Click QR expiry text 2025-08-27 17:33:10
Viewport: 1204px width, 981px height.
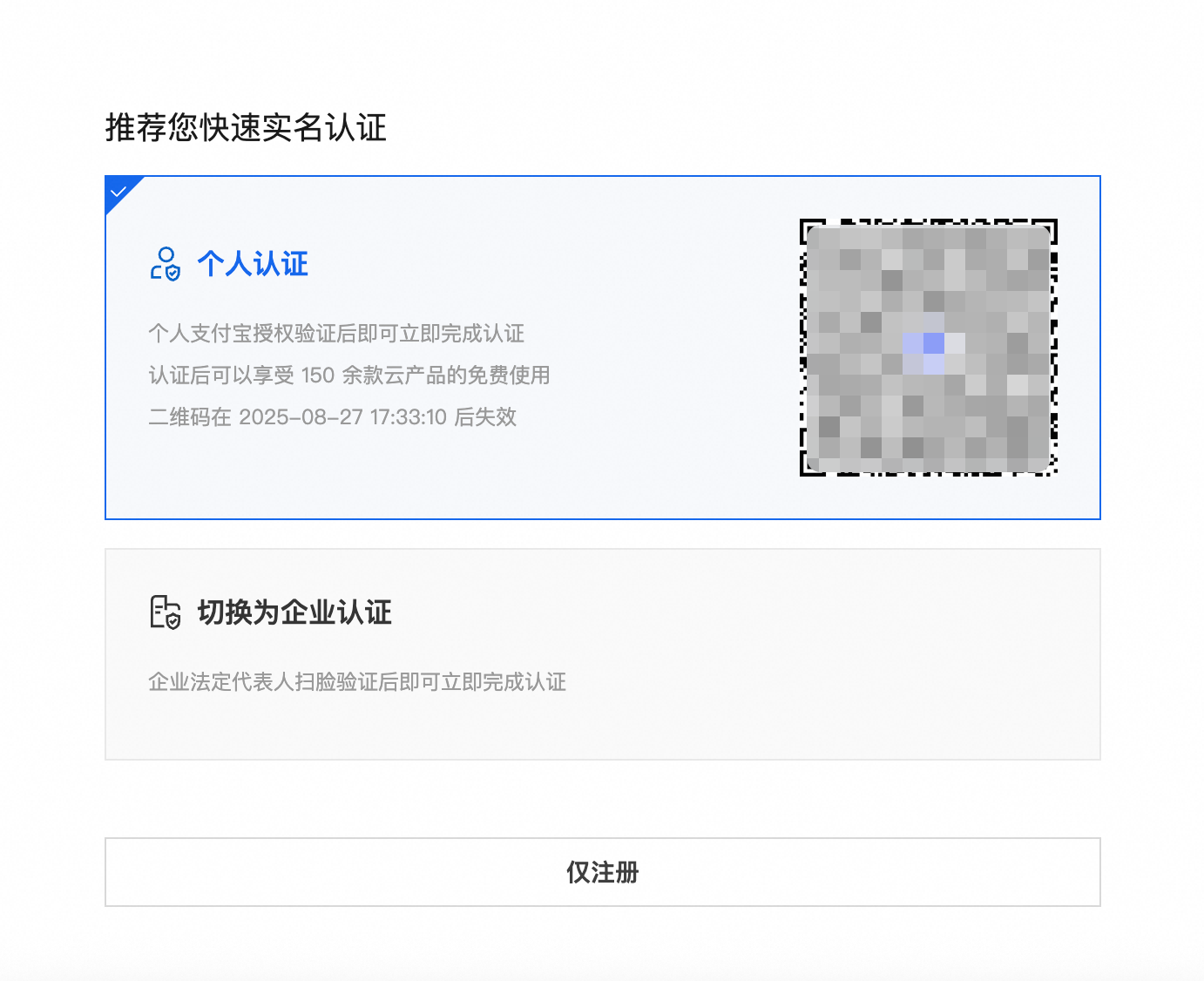click(x=333, y=417)
